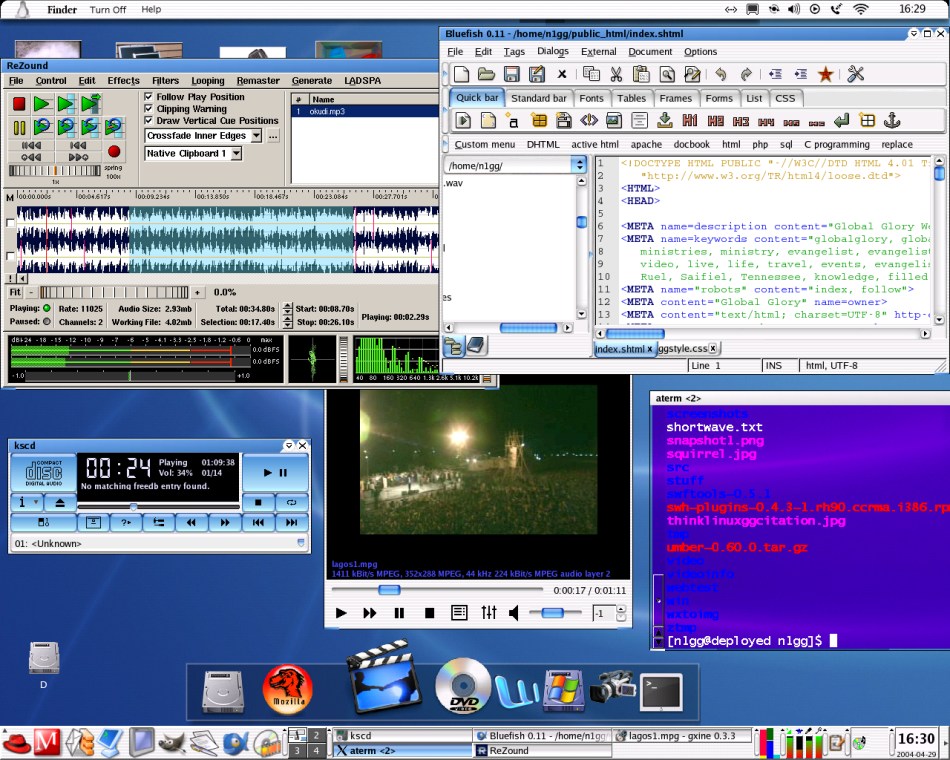Click the Save file icon in Bluefish
Viewport: 950px width, 760px height.
coord(511,74)
